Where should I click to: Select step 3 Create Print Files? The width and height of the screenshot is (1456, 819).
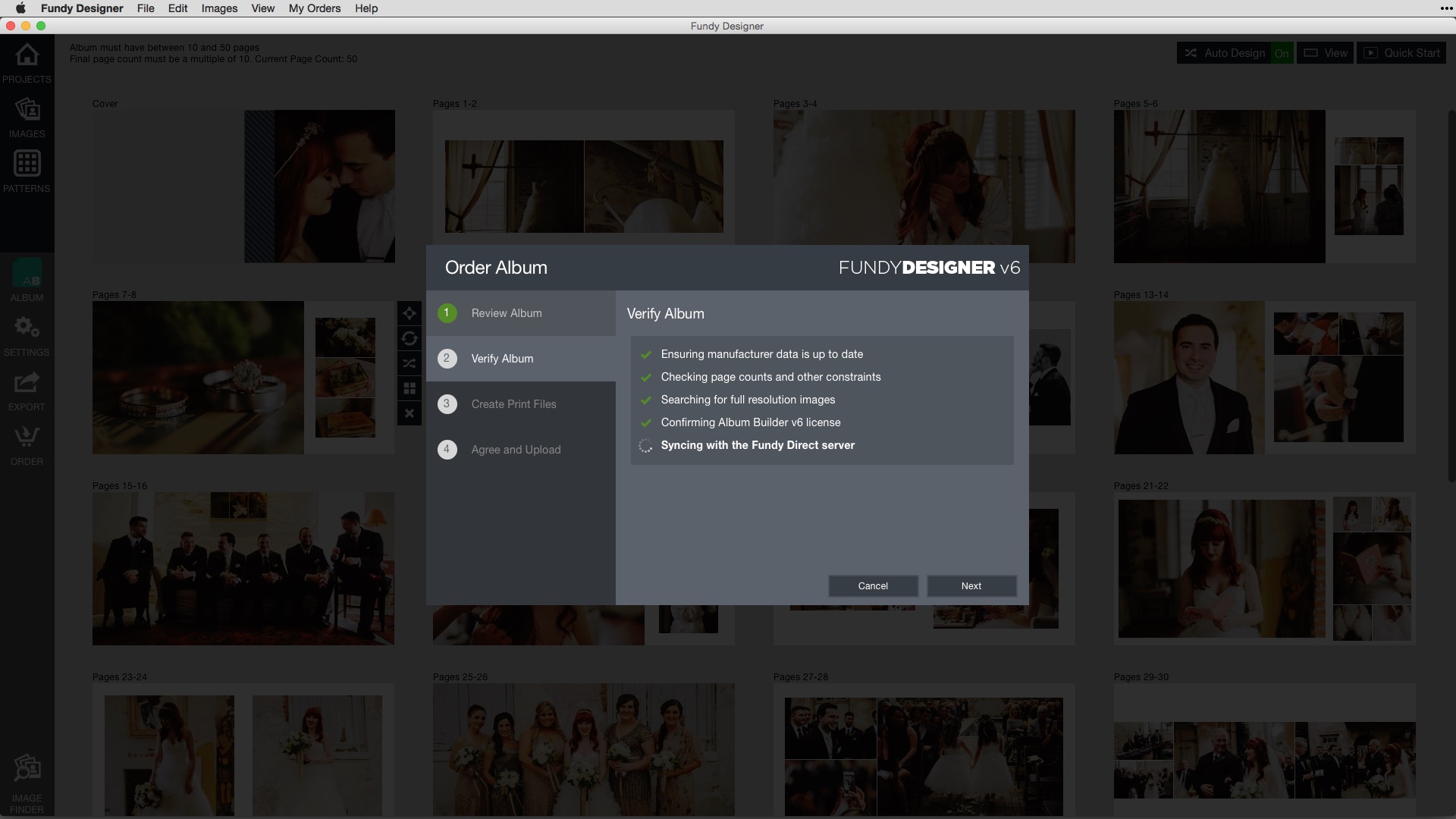[x=521, y=404]
